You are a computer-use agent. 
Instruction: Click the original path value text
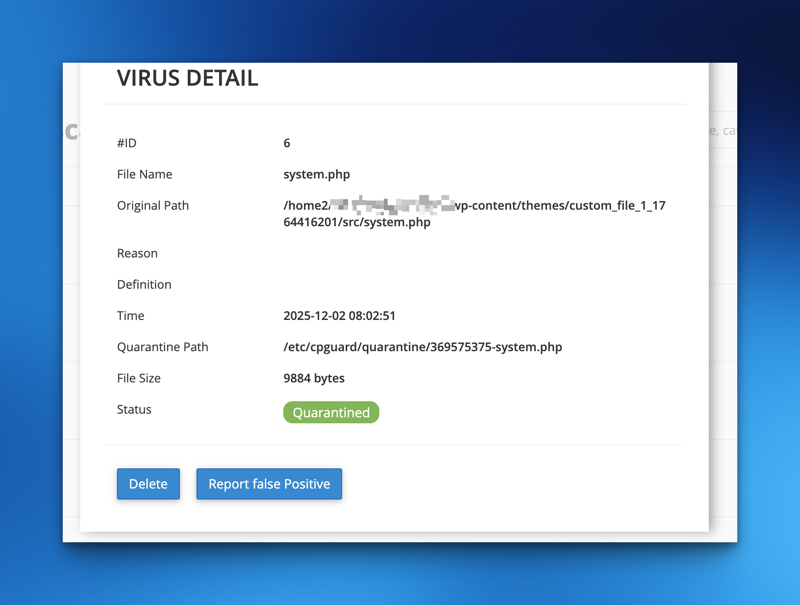[474, 213]
